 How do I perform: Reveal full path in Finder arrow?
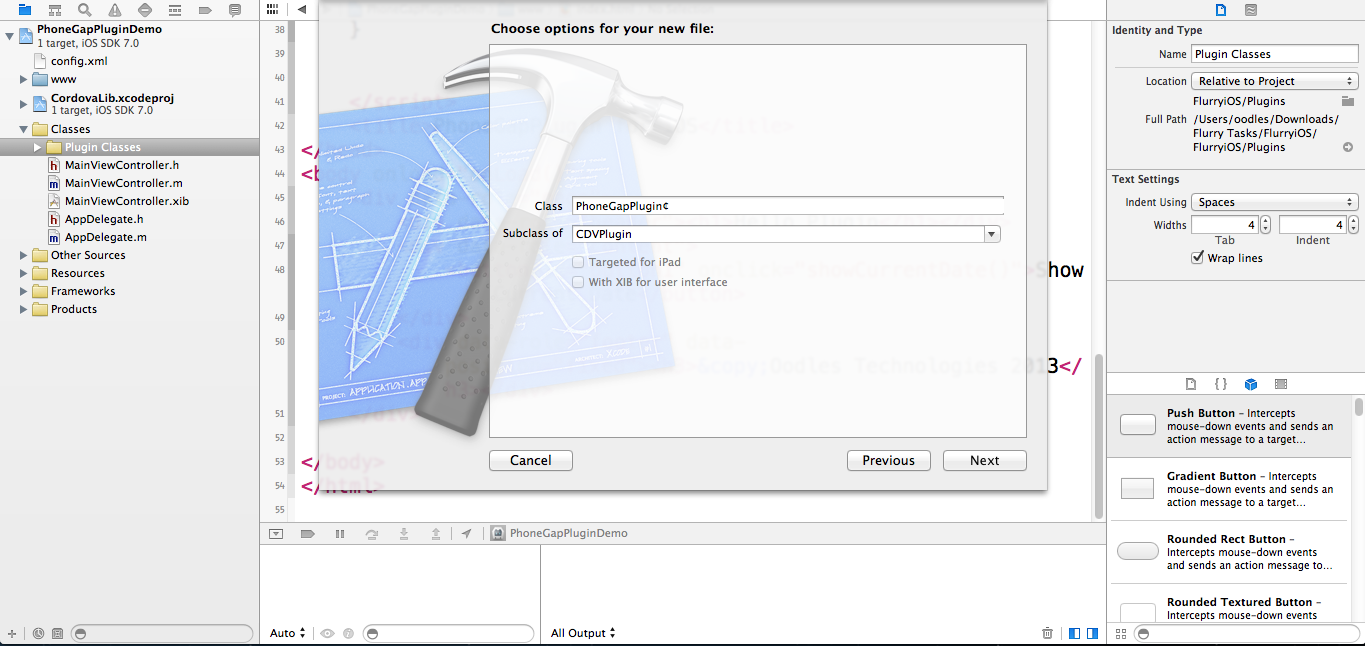coord(1348,147)
